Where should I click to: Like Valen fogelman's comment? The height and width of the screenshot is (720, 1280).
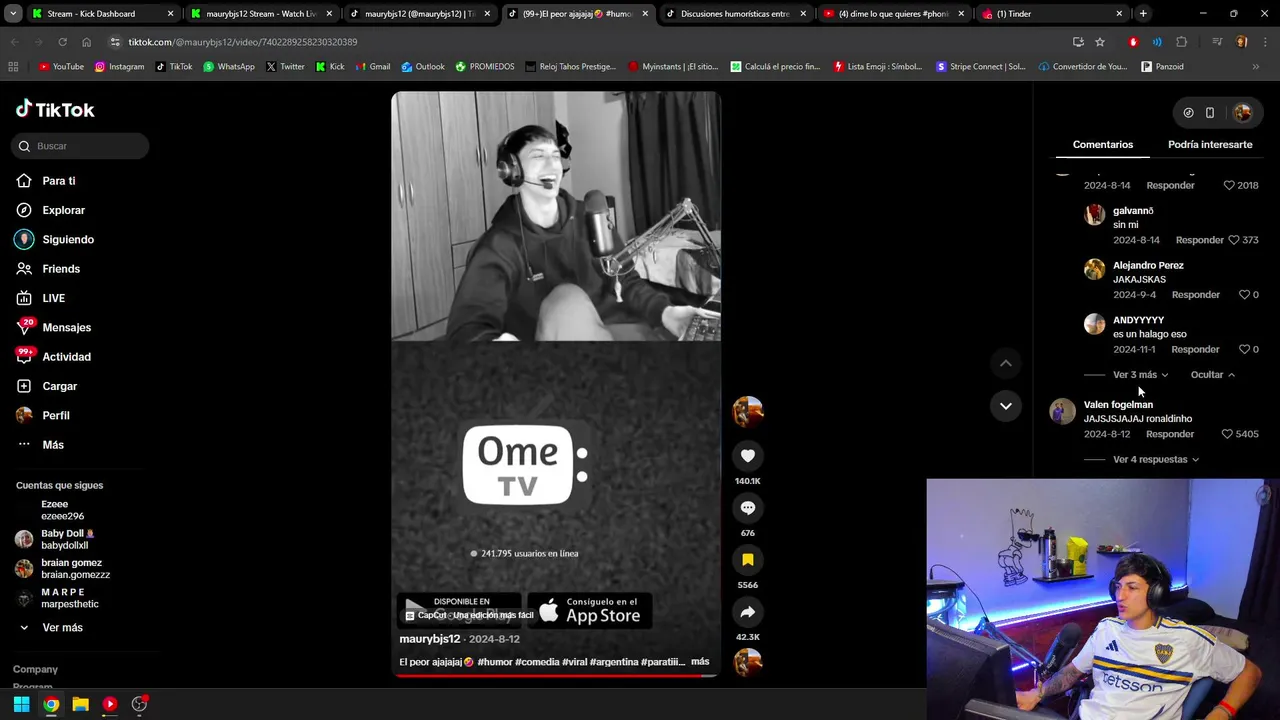pos(1227,434)
